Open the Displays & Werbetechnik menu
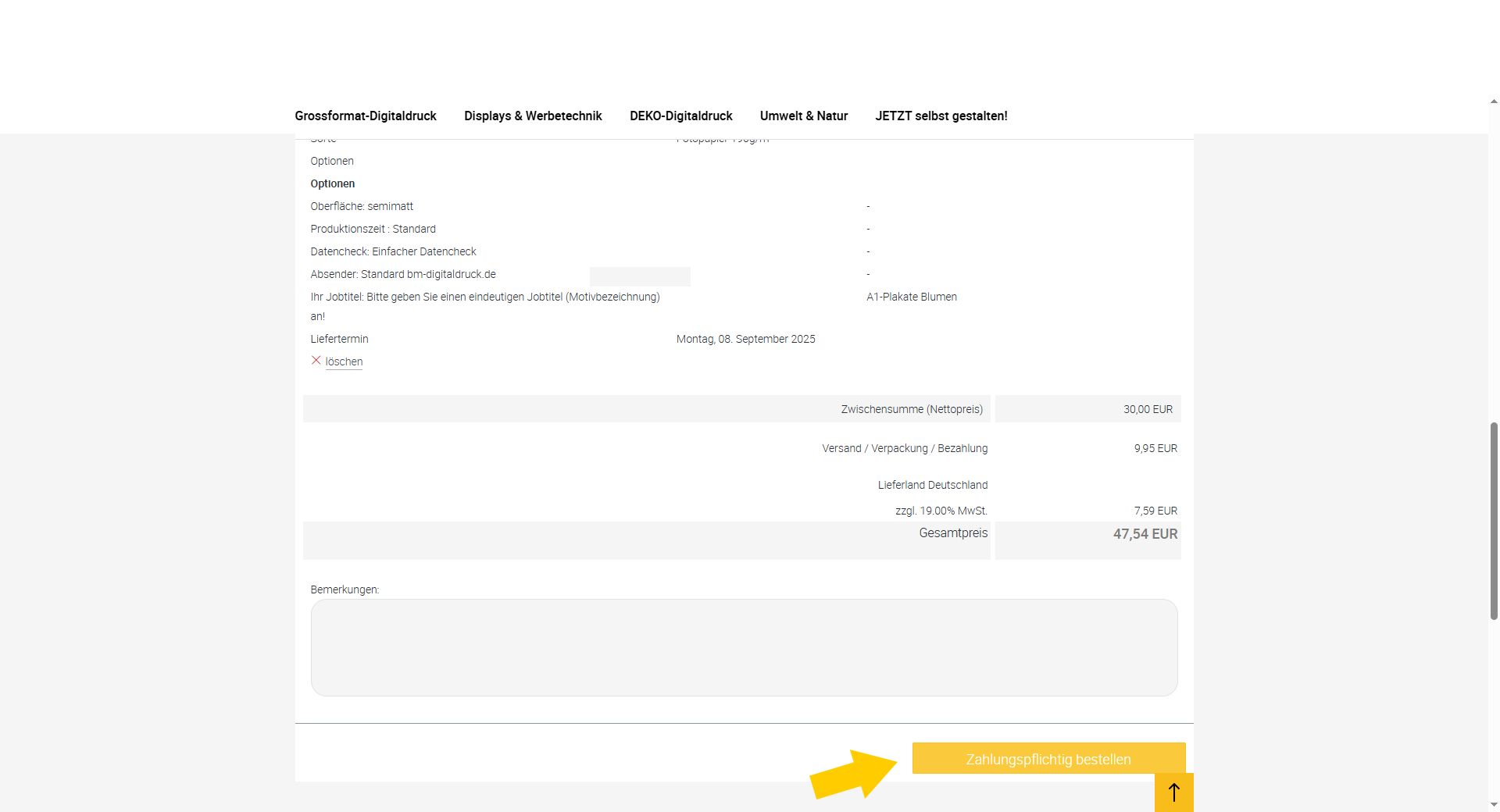 coord(533,116)
